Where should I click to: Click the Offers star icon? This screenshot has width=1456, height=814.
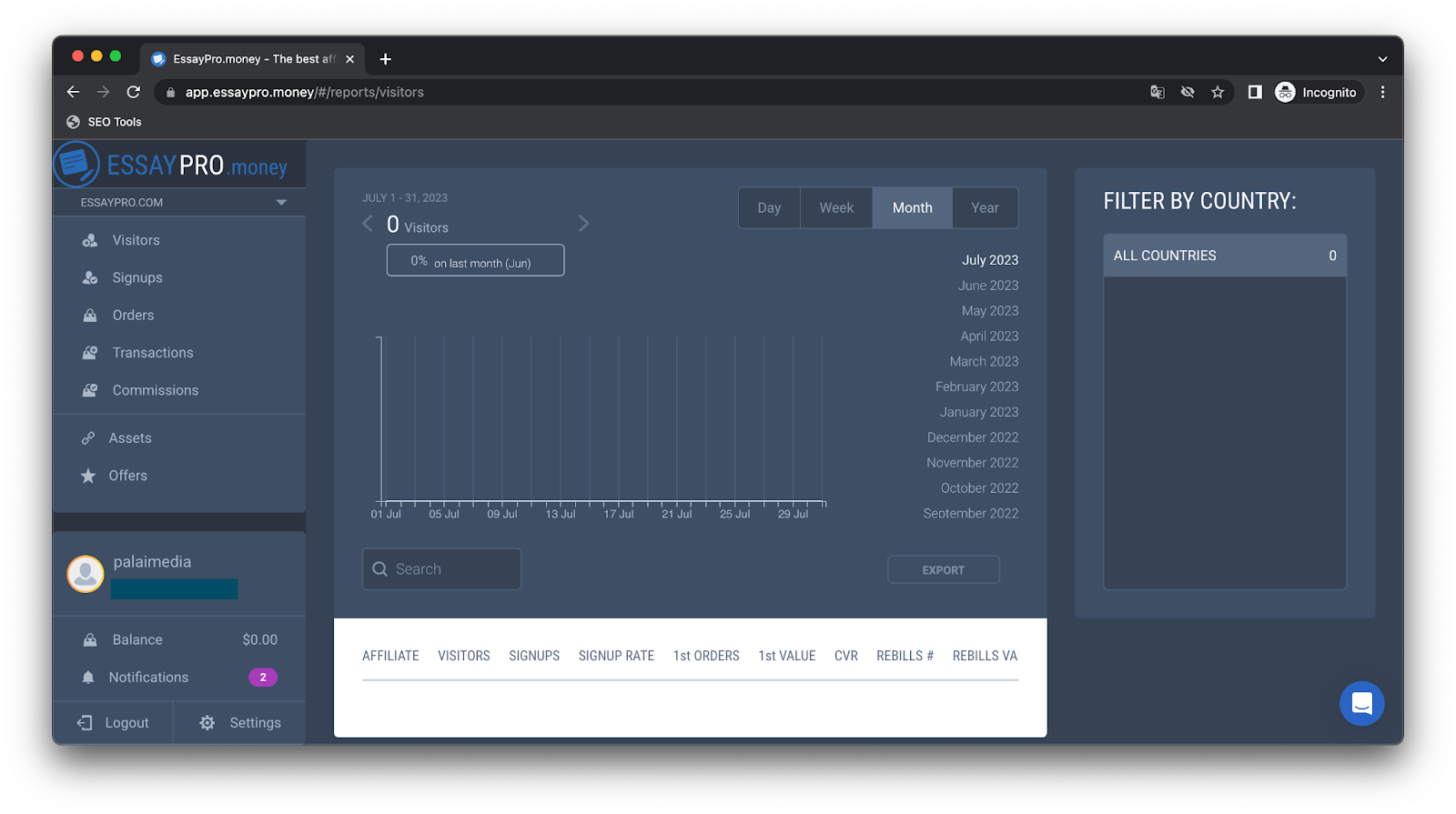88,476
